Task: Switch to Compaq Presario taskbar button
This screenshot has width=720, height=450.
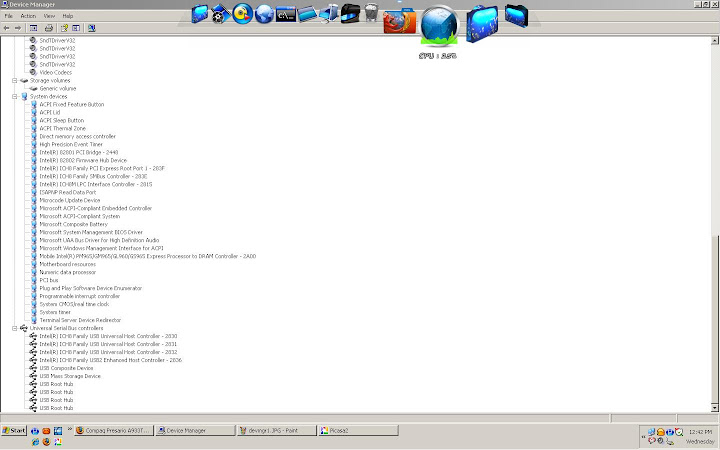Action: click(114, 431)
